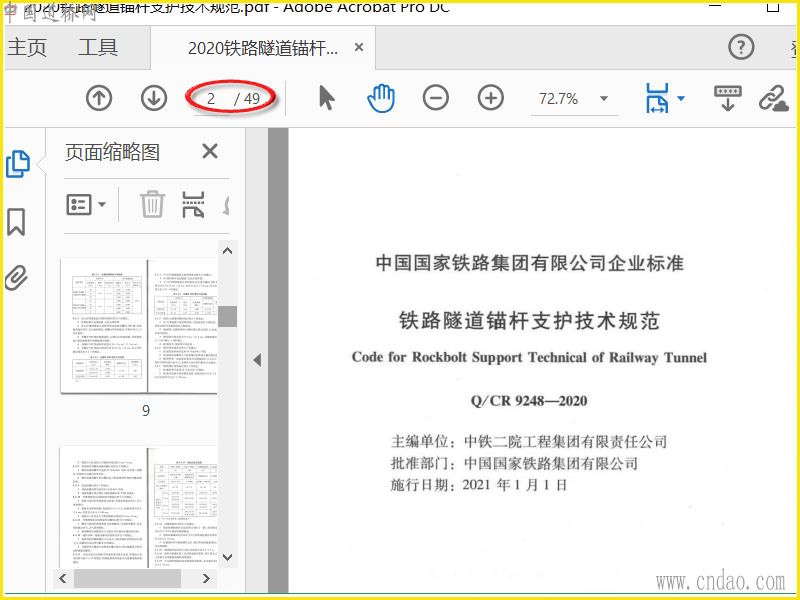800x600 pixels.
Task: Click the share link cloud icon
Action: coord(774,98)
